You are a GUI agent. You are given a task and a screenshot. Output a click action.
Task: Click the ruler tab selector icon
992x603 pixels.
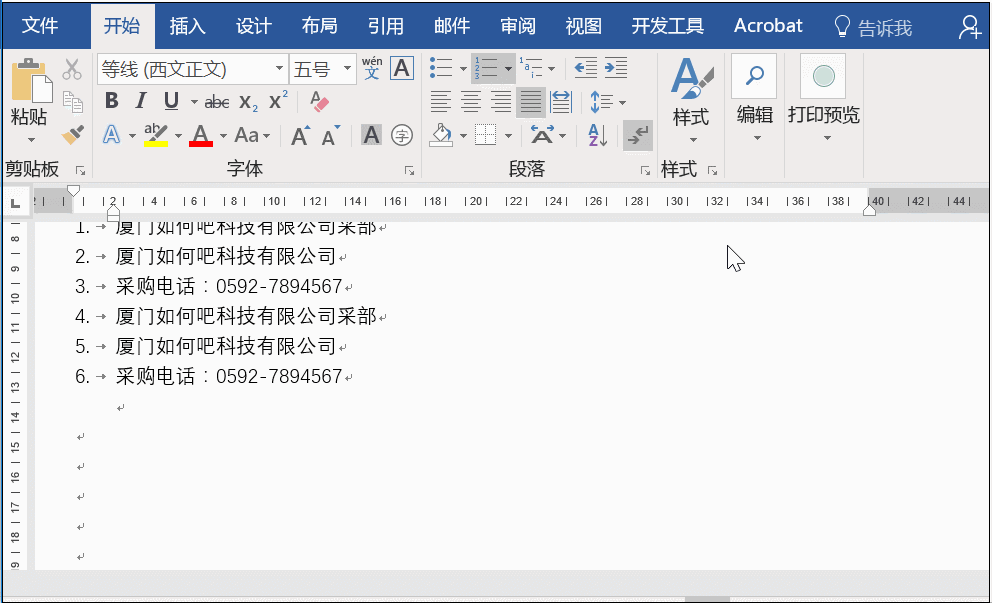coord(15,203)
